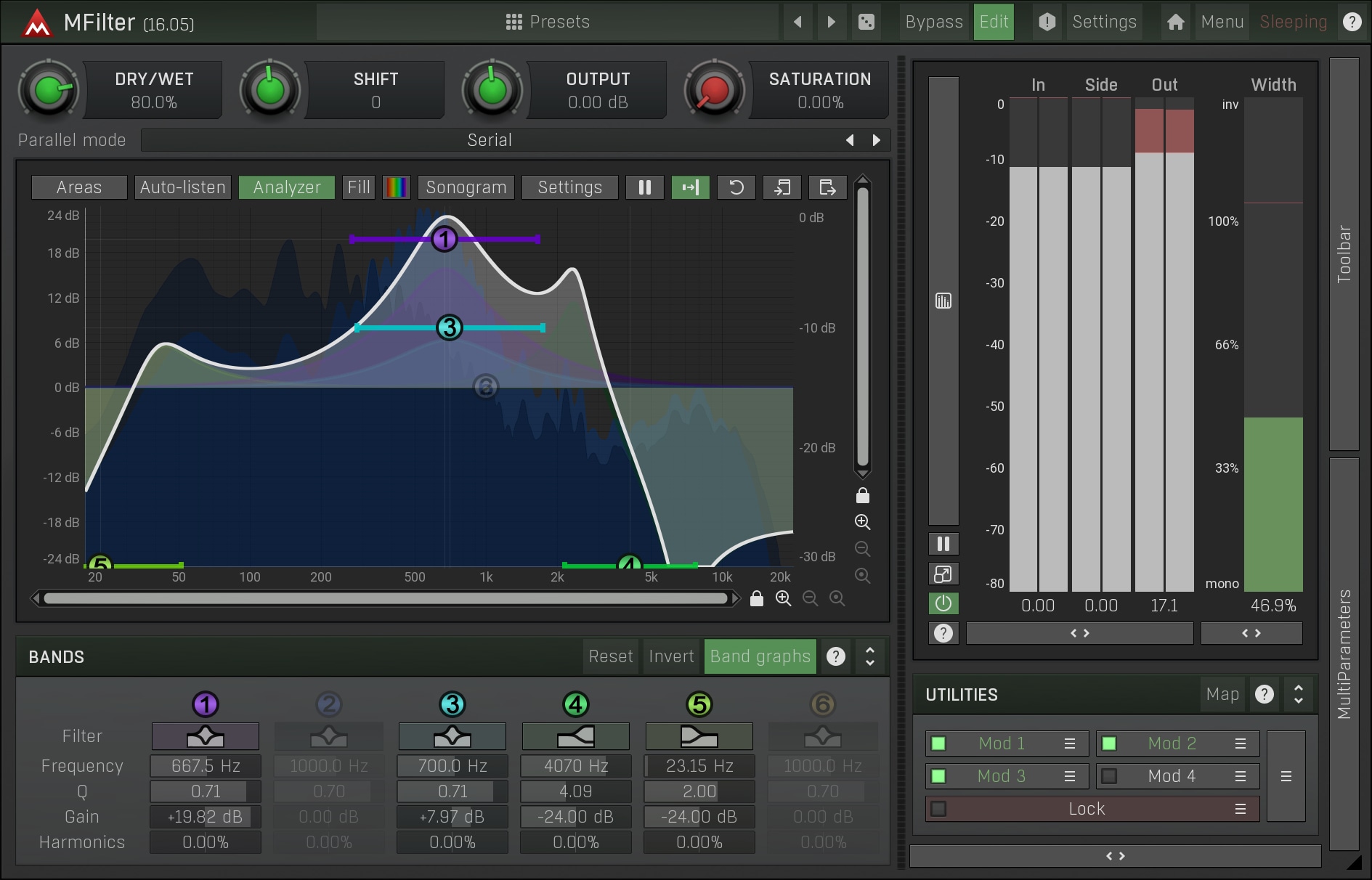The image size is (1372, 880).
Task: Select the band 4 green circle header
Action: tap(576, 704)
